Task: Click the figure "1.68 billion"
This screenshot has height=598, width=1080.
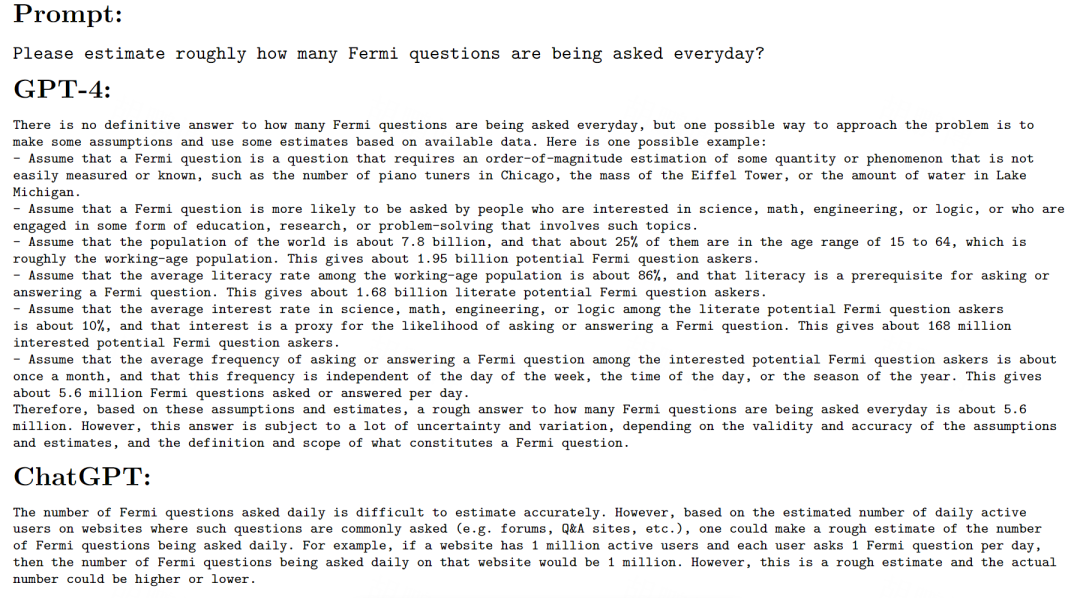Action: [356, 292]
